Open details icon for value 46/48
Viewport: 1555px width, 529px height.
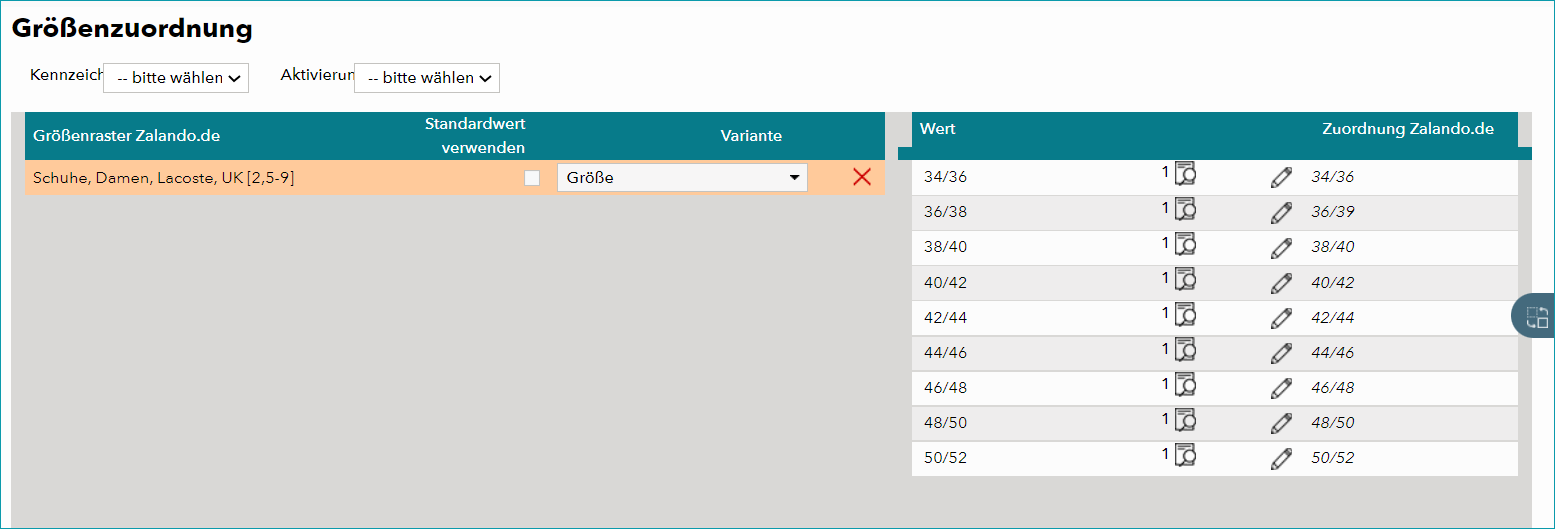1185,384
